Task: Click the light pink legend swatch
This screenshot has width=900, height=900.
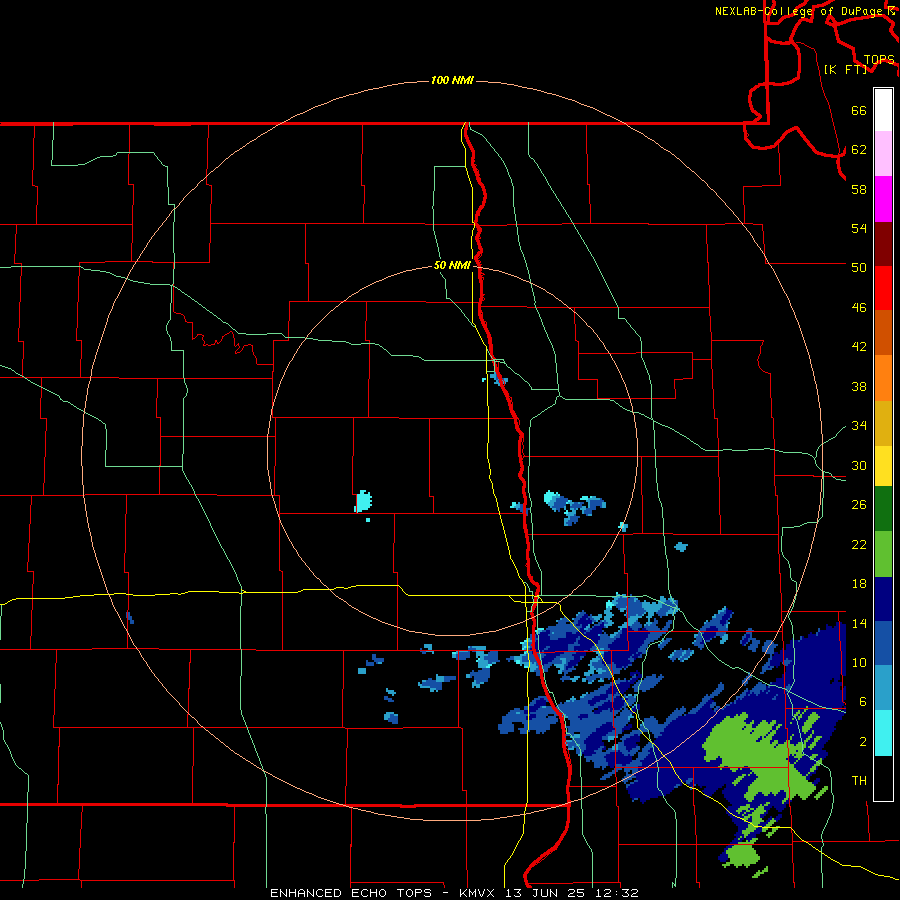Action: tap(883, 154)
